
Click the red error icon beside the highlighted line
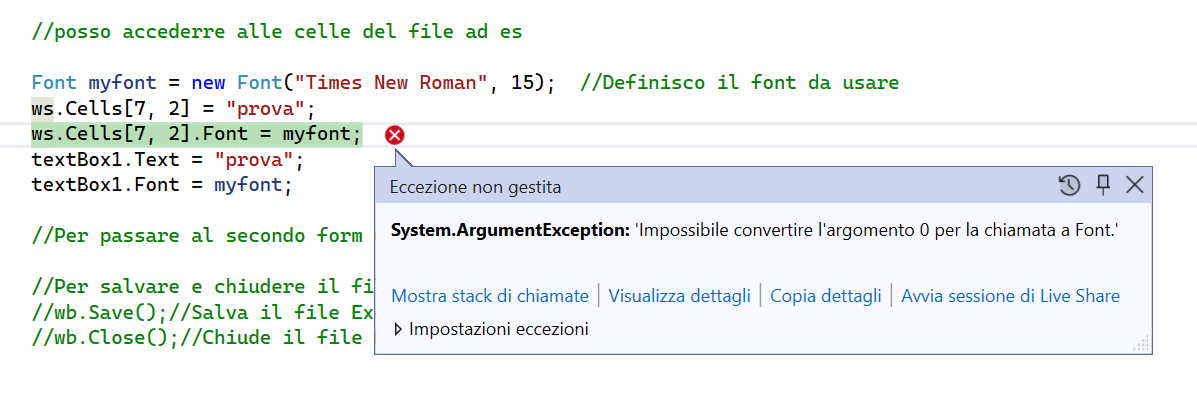(x=395, y=135)
